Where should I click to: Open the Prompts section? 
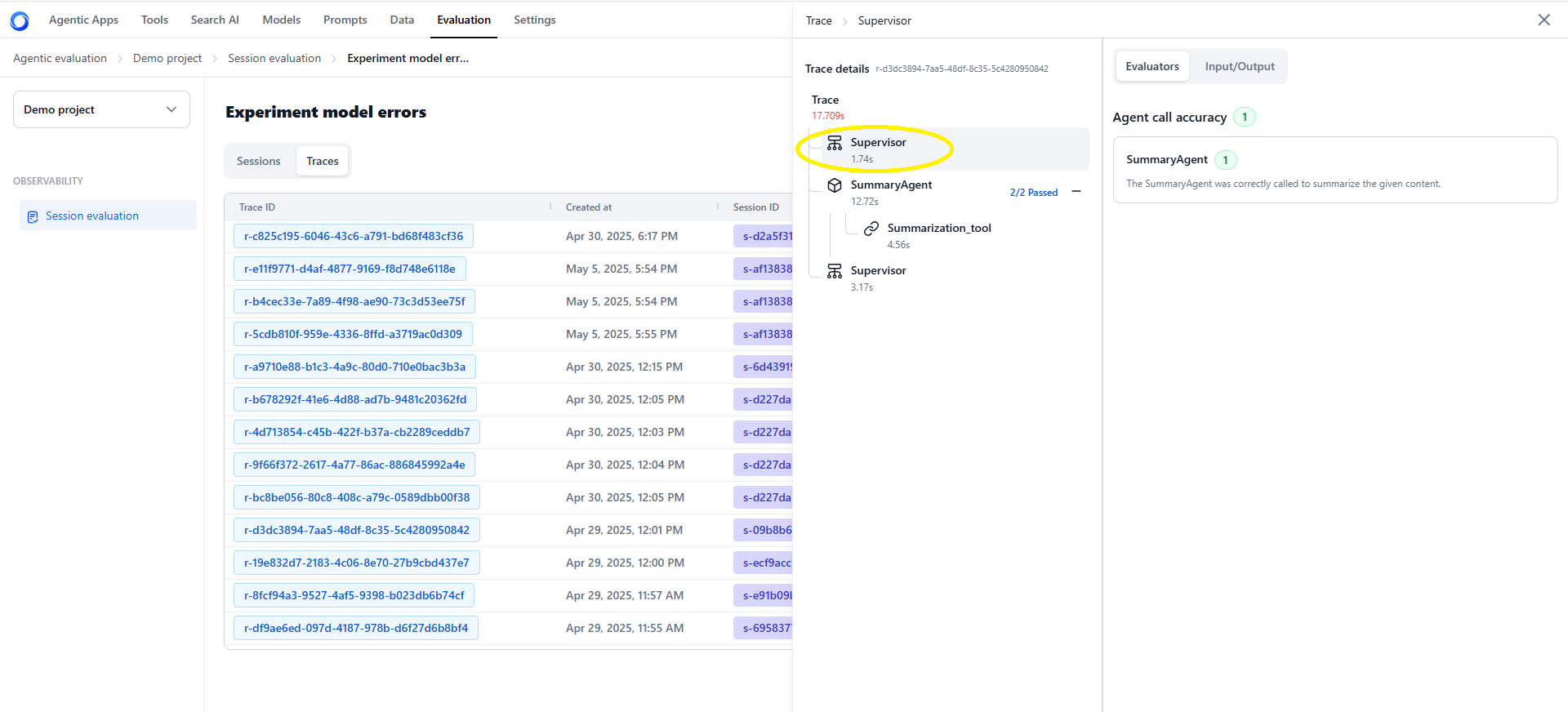tap(345, 20)
